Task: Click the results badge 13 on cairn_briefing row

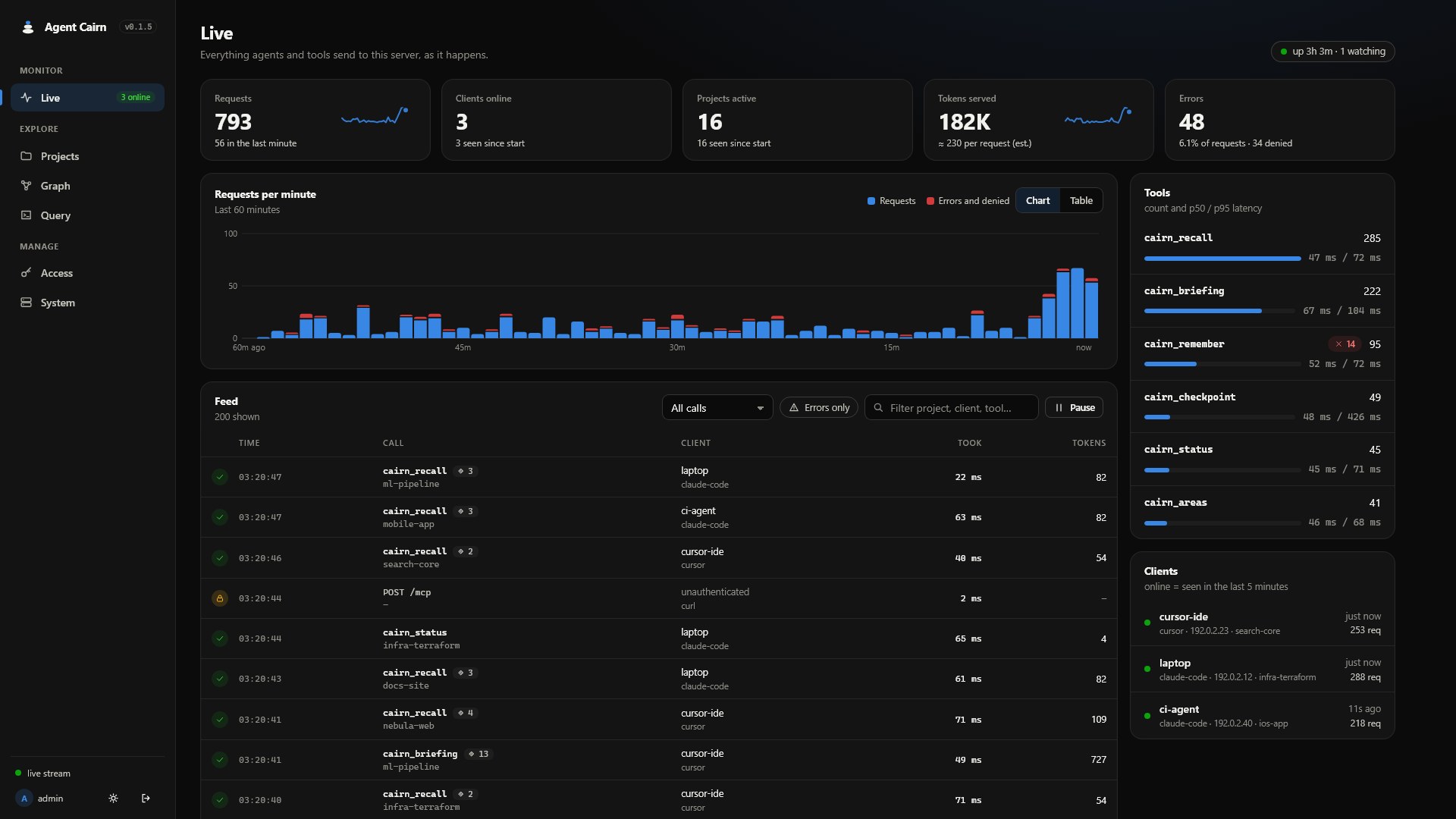Action: point(479,754)
